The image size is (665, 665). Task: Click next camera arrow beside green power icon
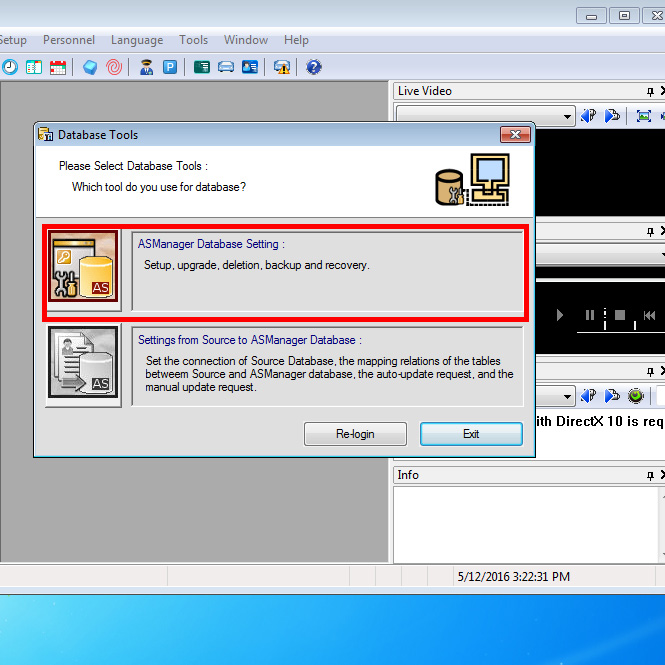pos(612,396)
